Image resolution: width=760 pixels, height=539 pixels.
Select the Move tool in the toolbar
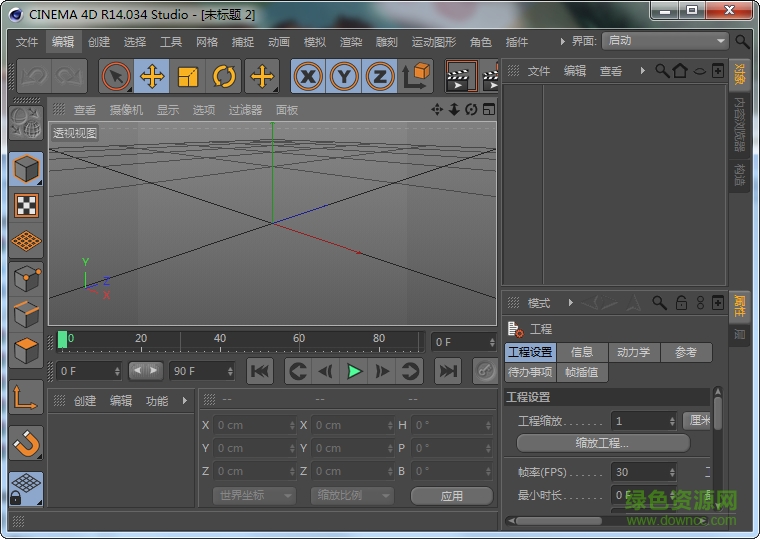pos(152,76)
